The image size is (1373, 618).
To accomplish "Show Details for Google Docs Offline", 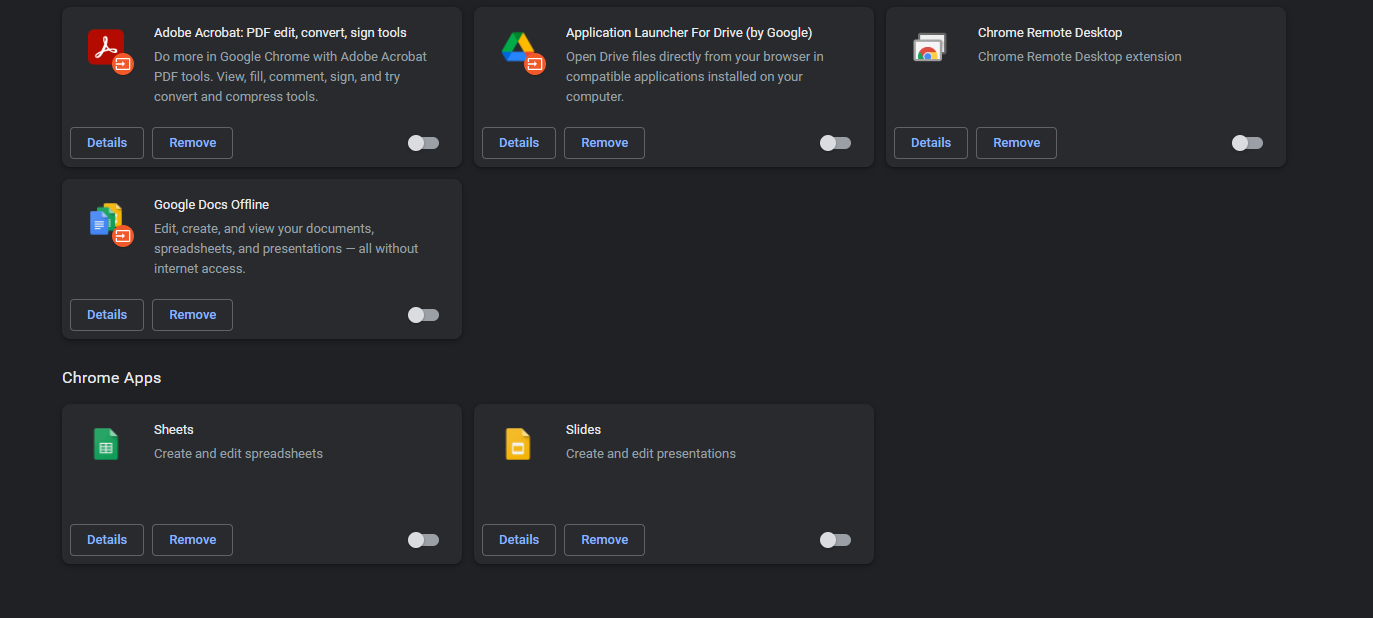I will tap(107, 315).
